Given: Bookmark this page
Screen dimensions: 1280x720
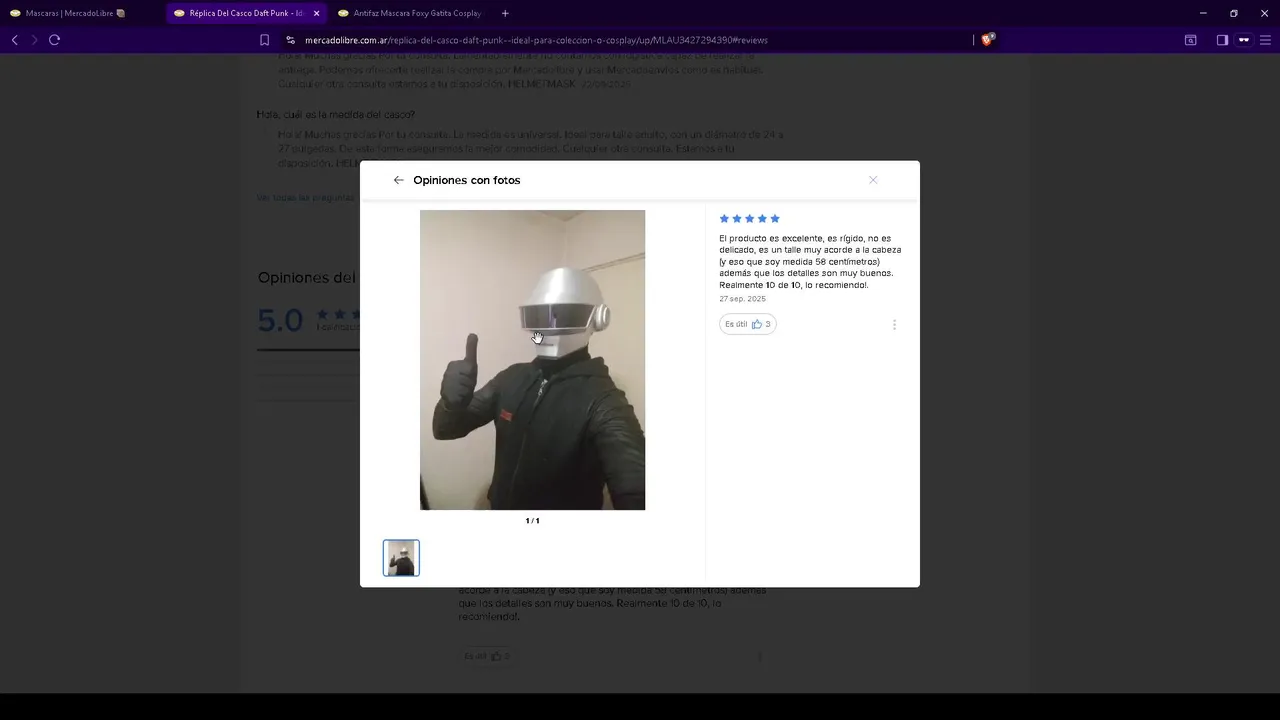Looking at the screenshot, I should click(264, 40).
